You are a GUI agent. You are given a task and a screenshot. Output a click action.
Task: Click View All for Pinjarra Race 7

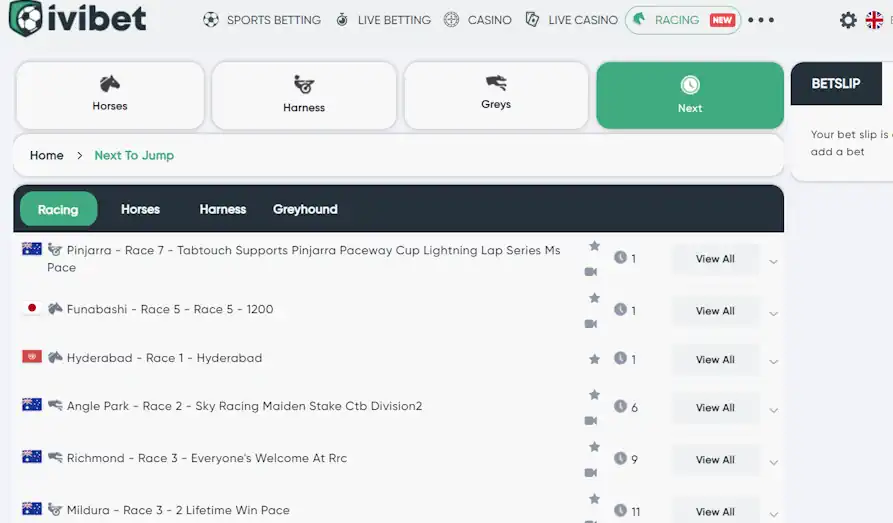tap(715, 259)
